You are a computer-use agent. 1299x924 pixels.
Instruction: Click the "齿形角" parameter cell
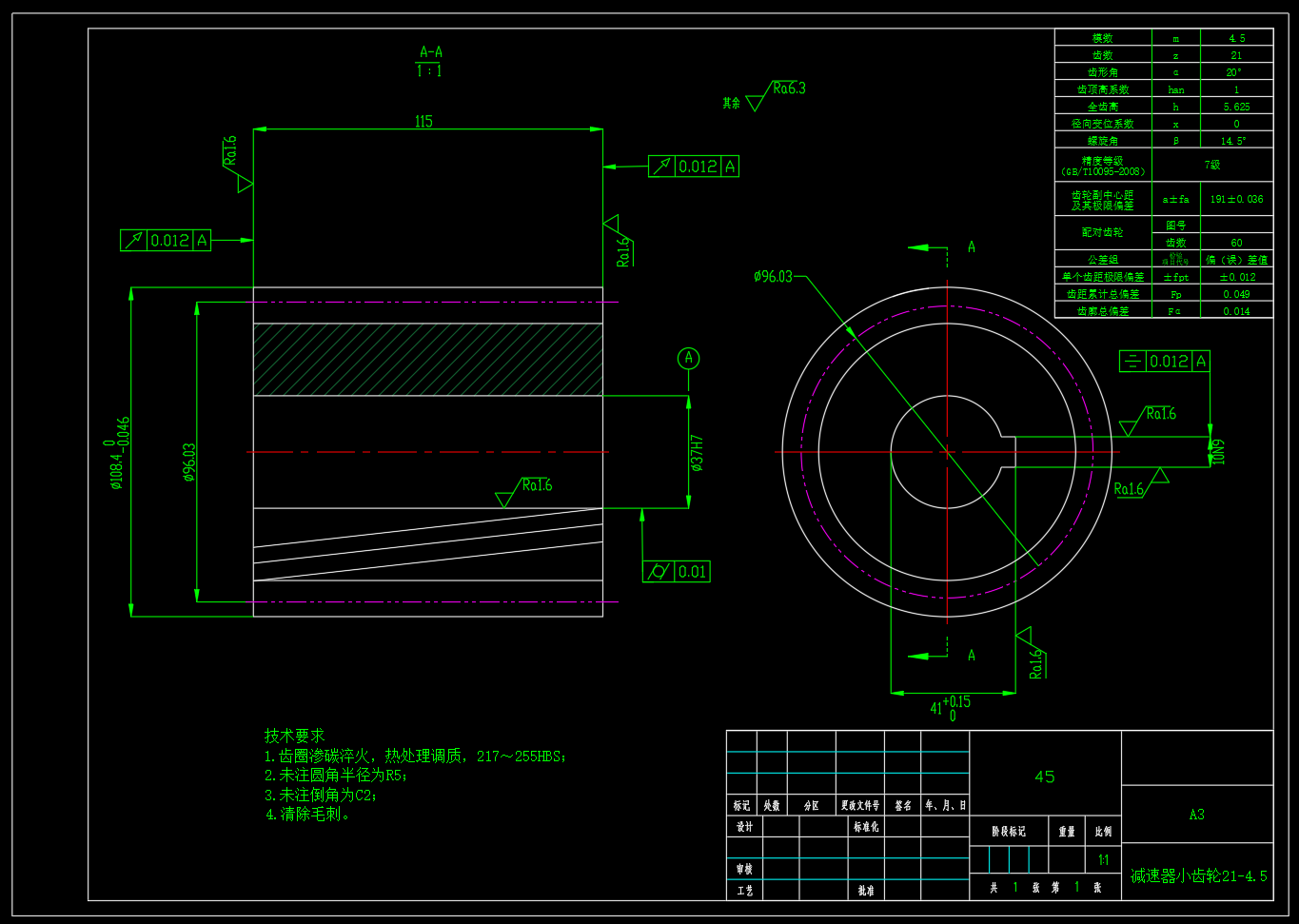point(1103,72)
